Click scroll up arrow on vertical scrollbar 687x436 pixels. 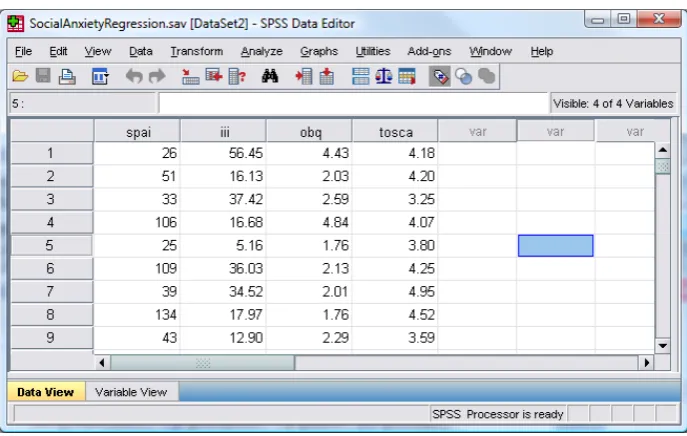[x=663, y=150]
